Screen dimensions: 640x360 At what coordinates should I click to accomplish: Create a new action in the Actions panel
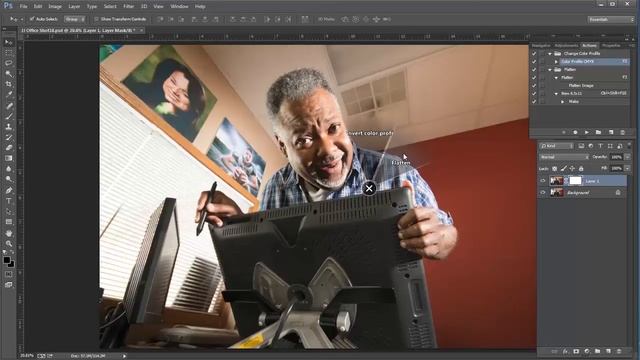click(611, 132)
